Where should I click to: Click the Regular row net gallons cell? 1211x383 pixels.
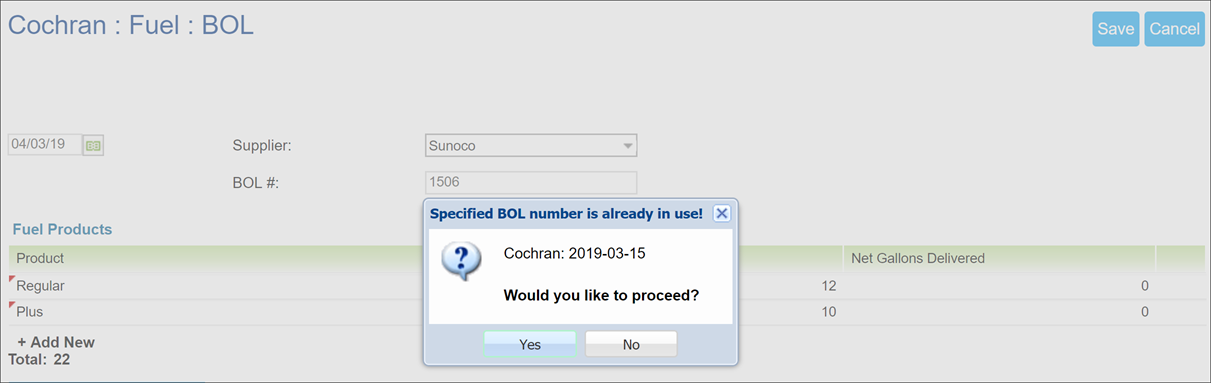click(x=1000, y=286)
